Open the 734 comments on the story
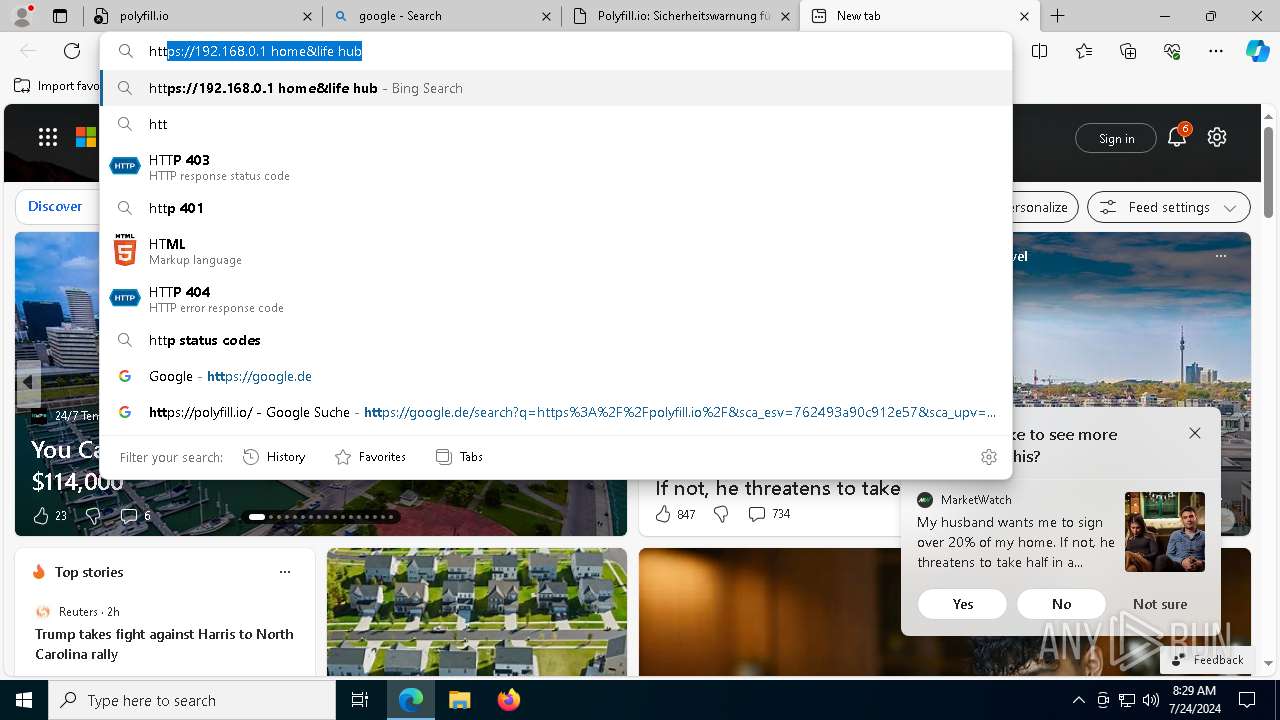This screenshot has height=720, width=1280. 769,514
